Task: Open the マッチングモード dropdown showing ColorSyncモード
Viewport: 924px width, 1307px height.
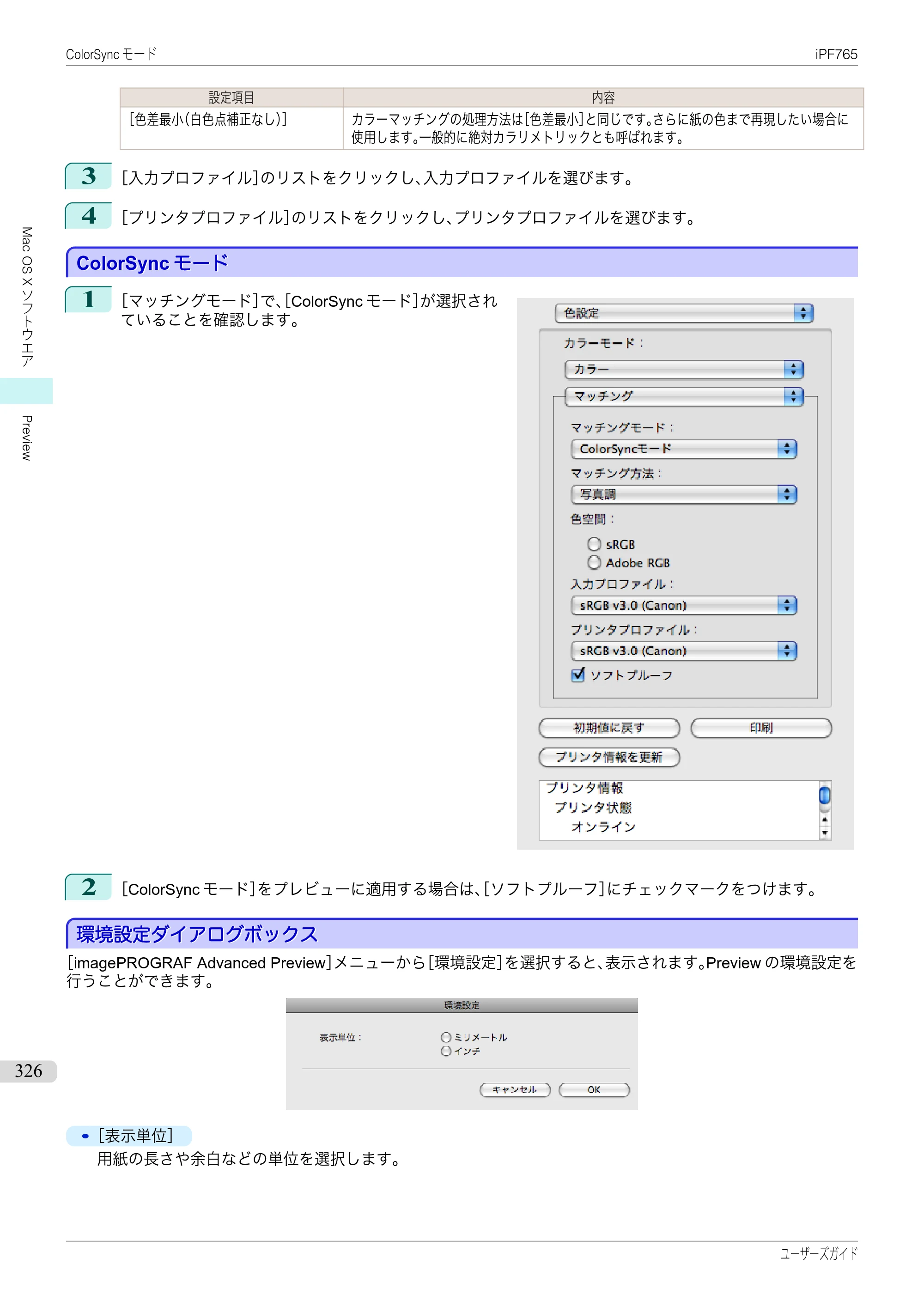Action: point(684,449)
